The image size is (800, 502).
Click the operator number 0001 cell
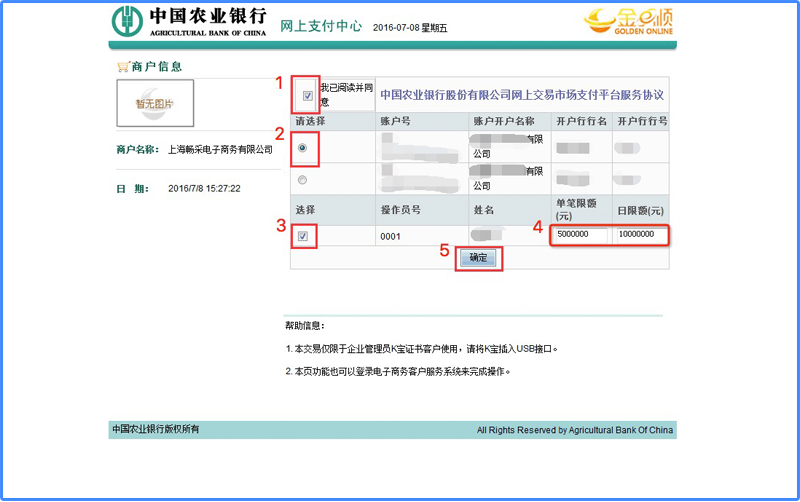[x=391, y=236]
